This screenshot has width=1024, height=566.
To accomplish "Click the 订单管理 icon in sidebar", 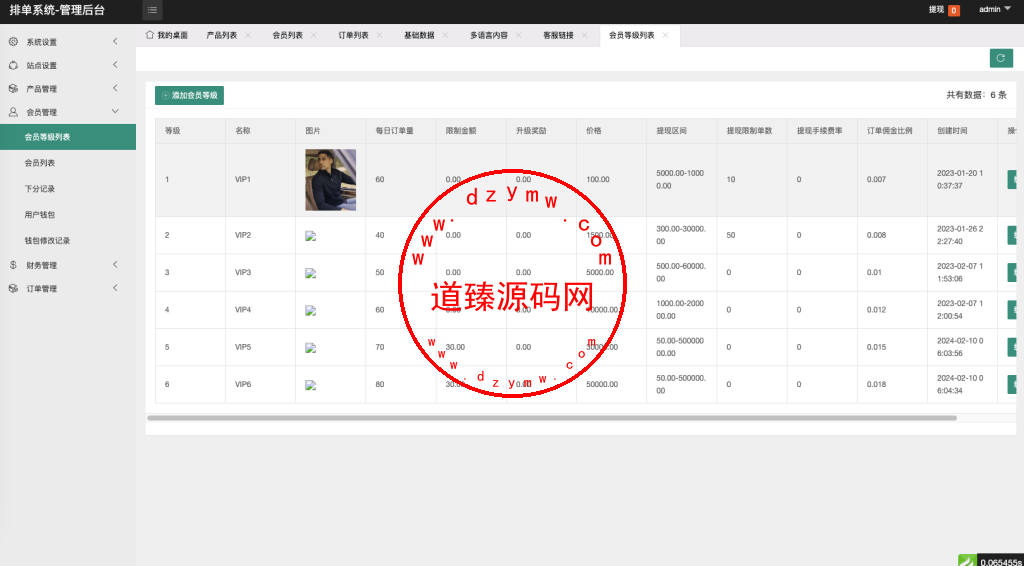I will pyautogui.click(x=13, y=289).
